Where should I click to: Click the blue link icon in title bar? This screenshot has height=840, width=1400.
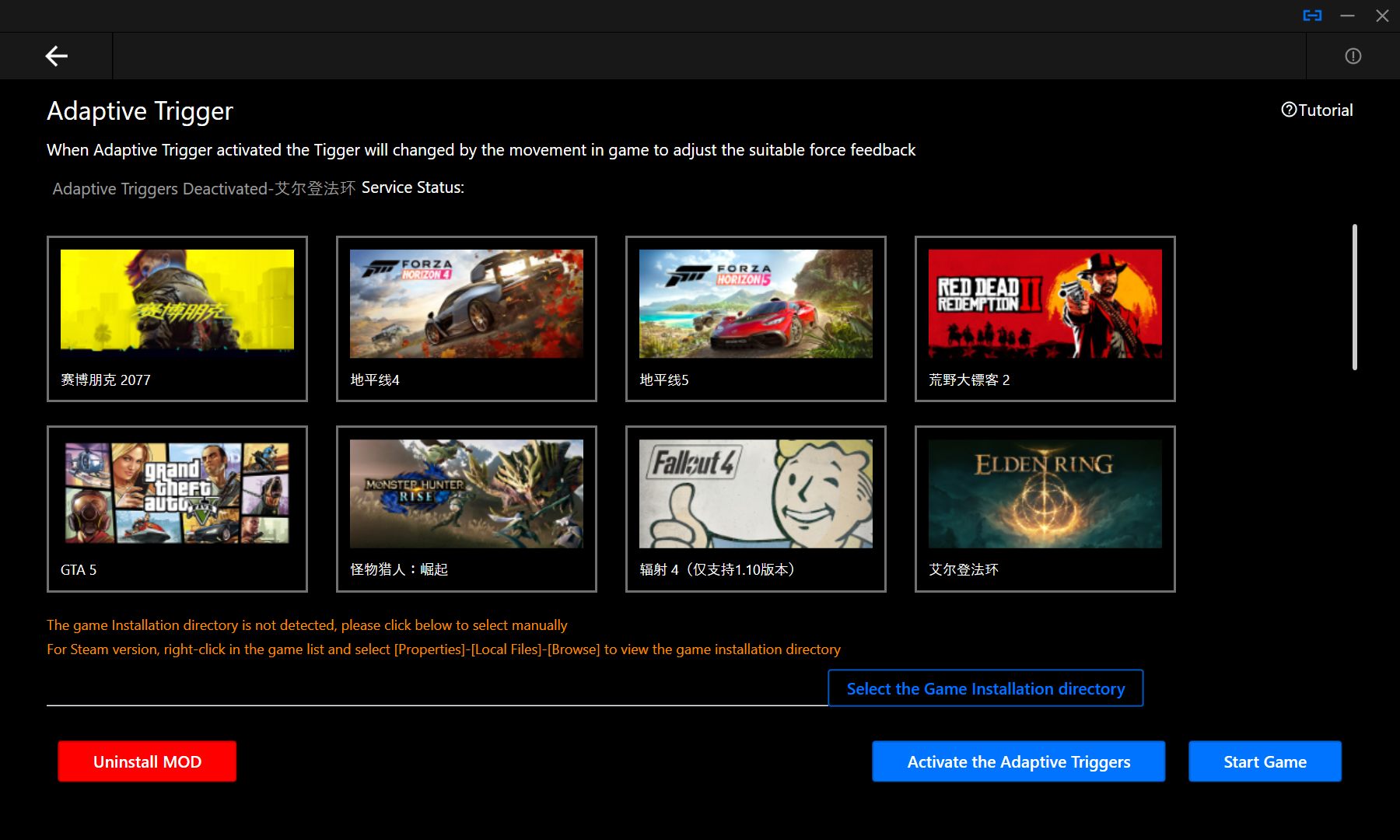(x=1312, y=16)
